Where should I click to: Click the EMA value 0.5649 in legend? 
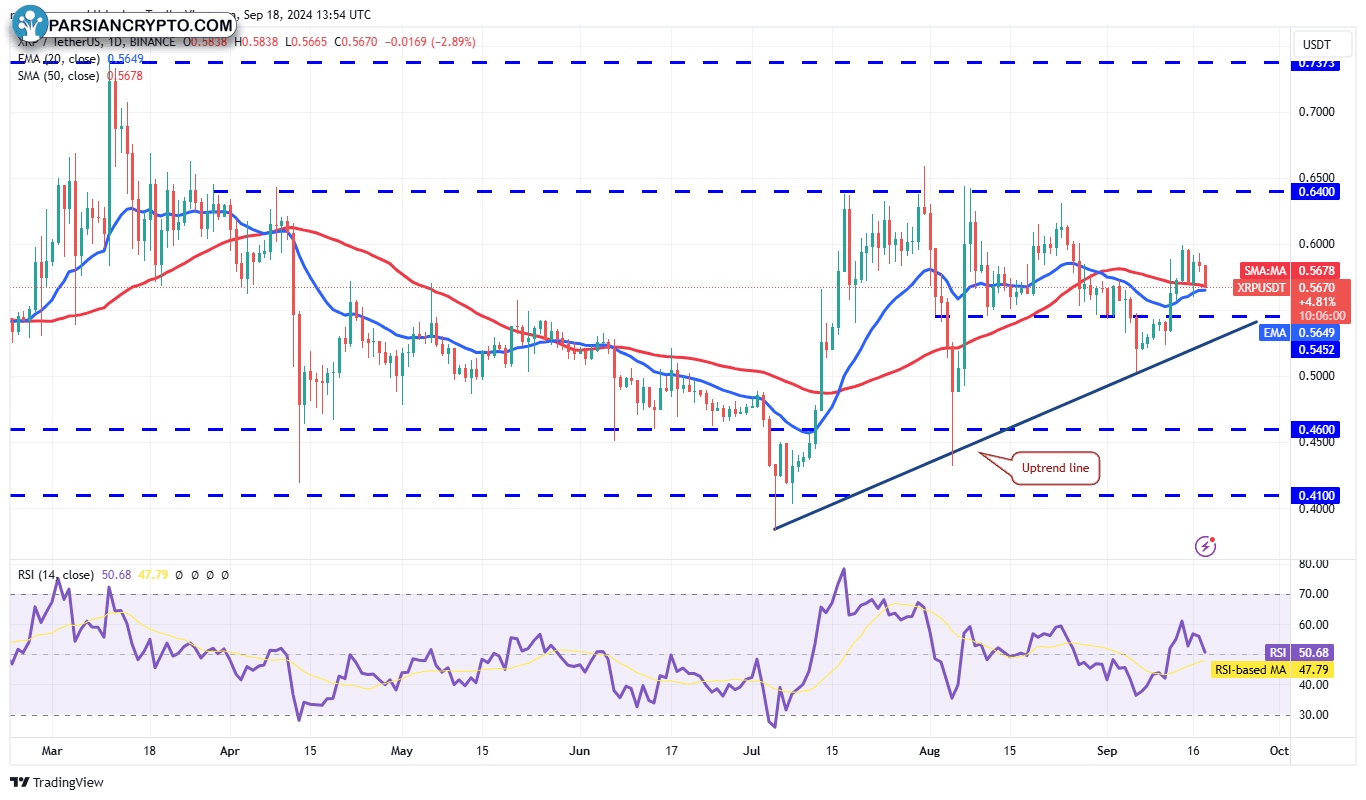[127, 59]
